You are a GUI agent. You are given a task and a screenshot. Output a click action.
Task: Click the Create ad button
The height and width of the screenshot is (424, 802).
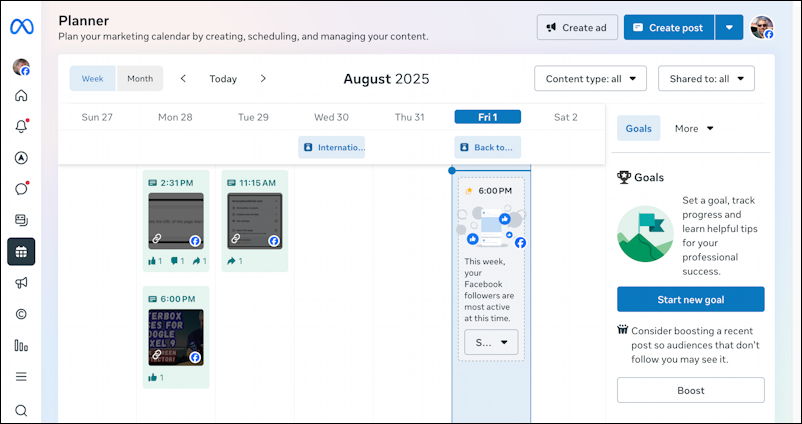pyautogui.click(x=577, y=28)
